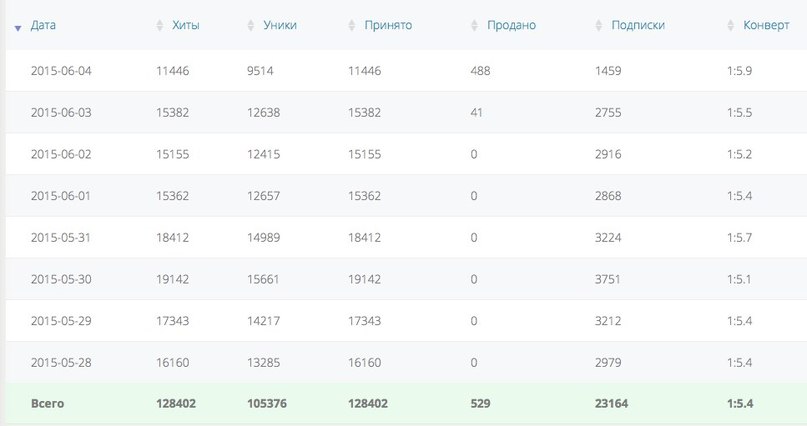The image size is (807, 426).
Task: Click the sort arrow beside Дата
Action: (x=18, y=28)
